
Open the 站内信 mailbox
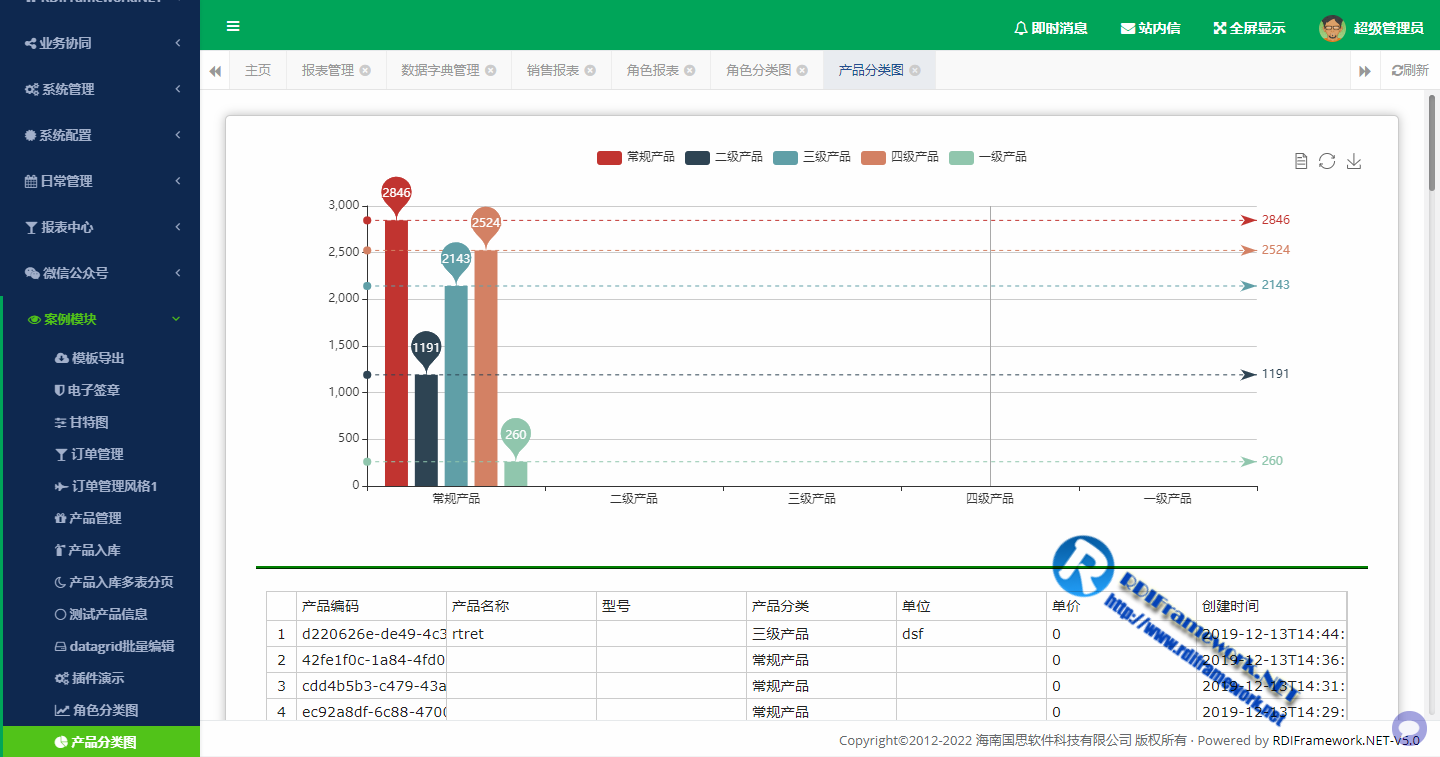pos(1150,28)
